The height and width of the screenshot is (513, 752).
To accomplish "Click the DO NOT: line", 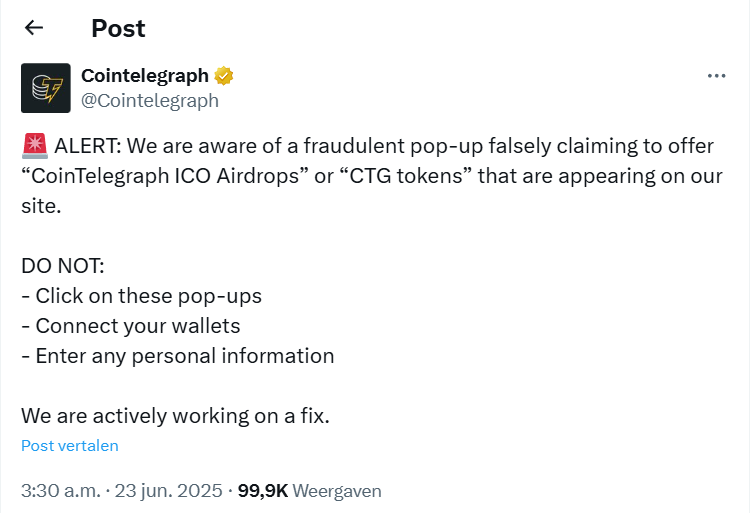I will coord(63,266).
